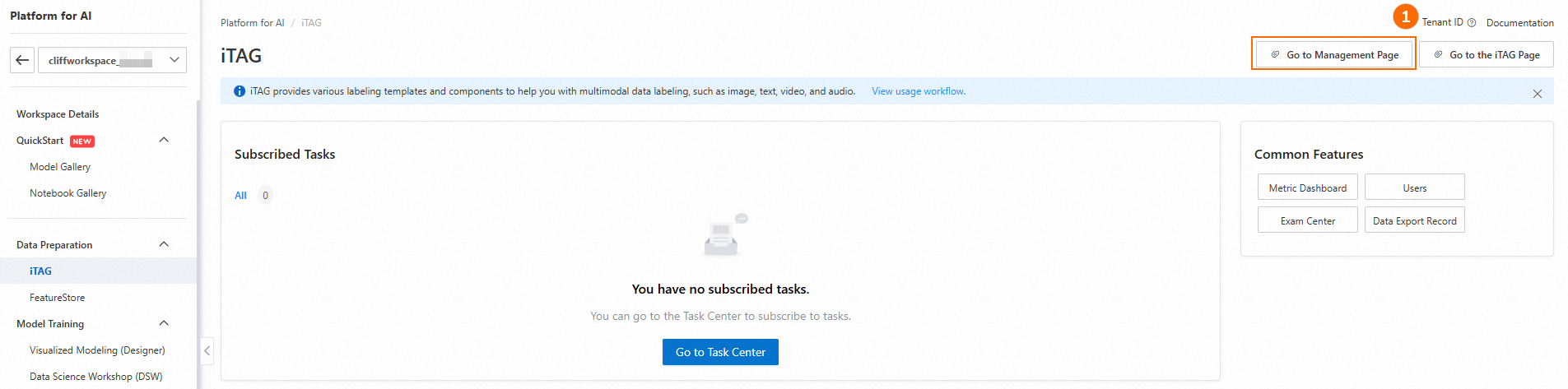Open Model Gallery in sidebar
This screenshot has height=389, width=1568.
tap(60, 167)
